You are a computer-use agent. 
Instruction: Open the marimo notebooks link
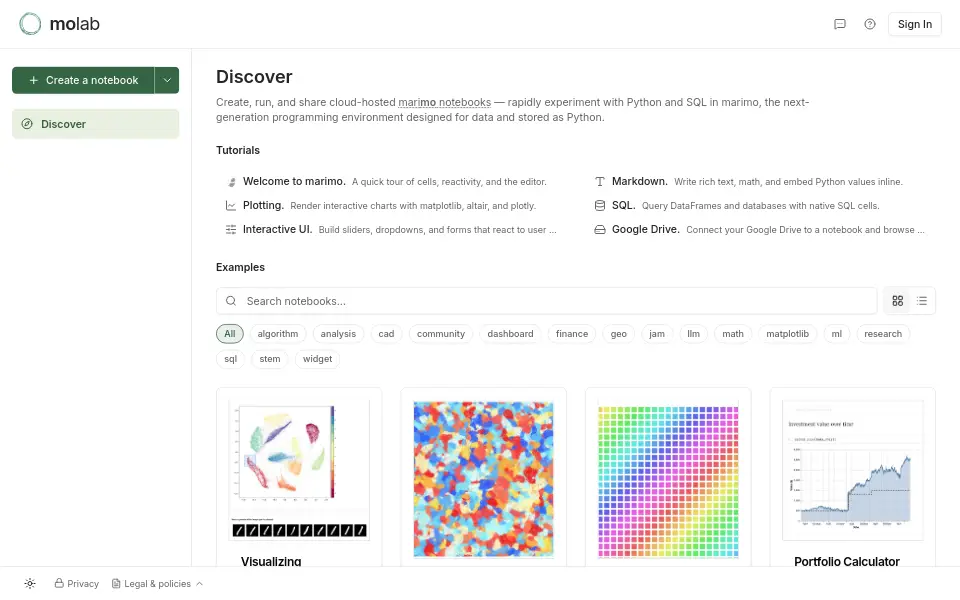coord(444,102)
